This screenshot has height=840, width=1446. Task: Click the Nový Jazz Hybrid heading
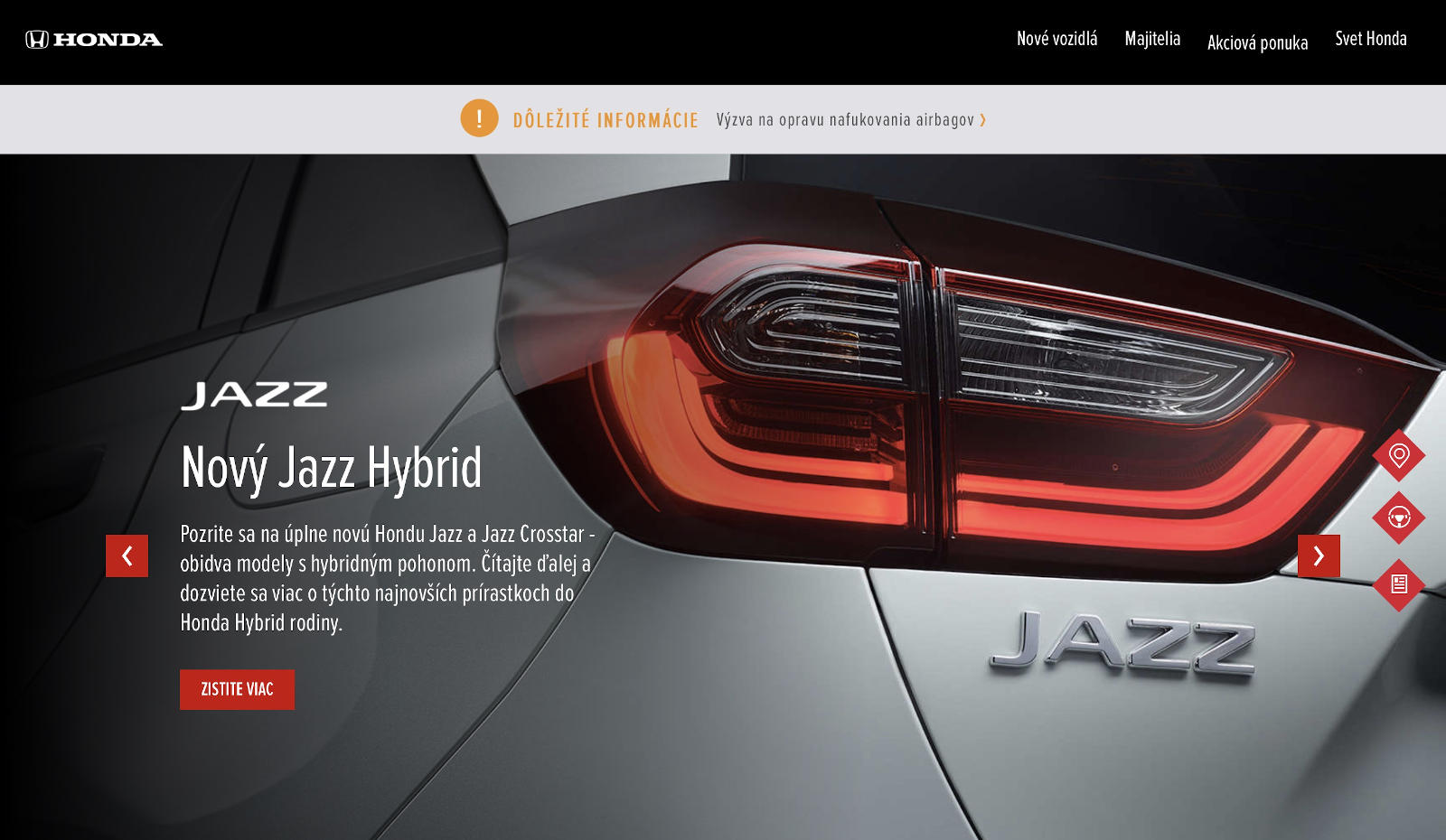pos(331,468)
